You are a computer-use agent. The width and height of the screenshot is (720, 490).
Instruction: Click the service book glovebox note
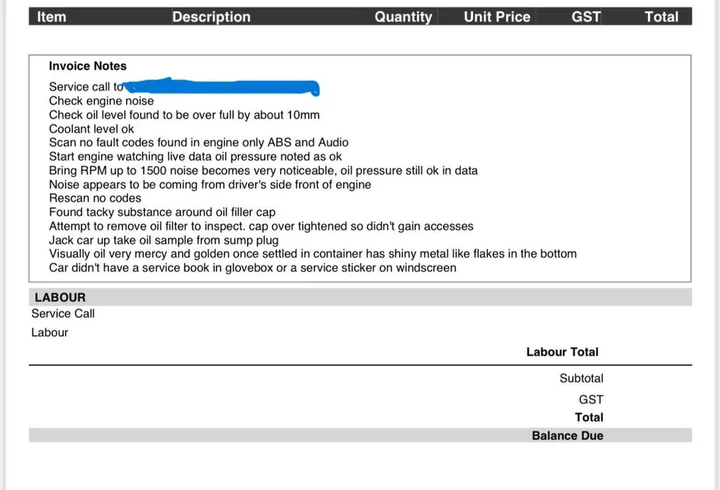(x=253, y=268)
